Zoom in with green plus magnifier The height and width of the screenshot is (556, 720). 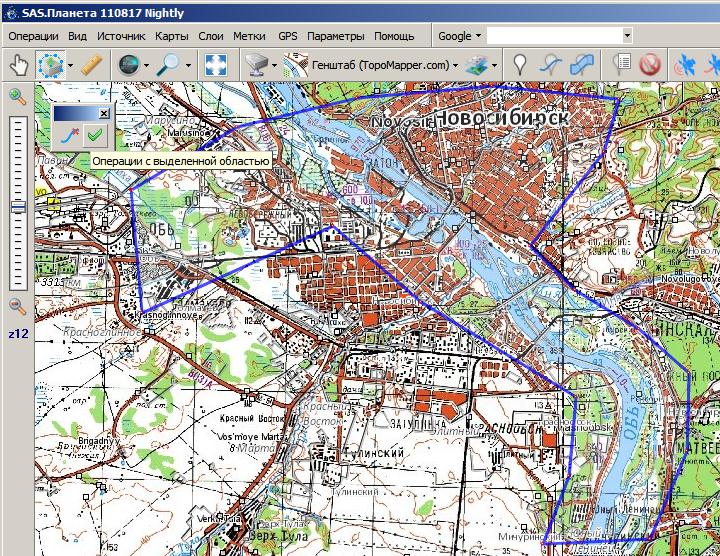point(17,96)
